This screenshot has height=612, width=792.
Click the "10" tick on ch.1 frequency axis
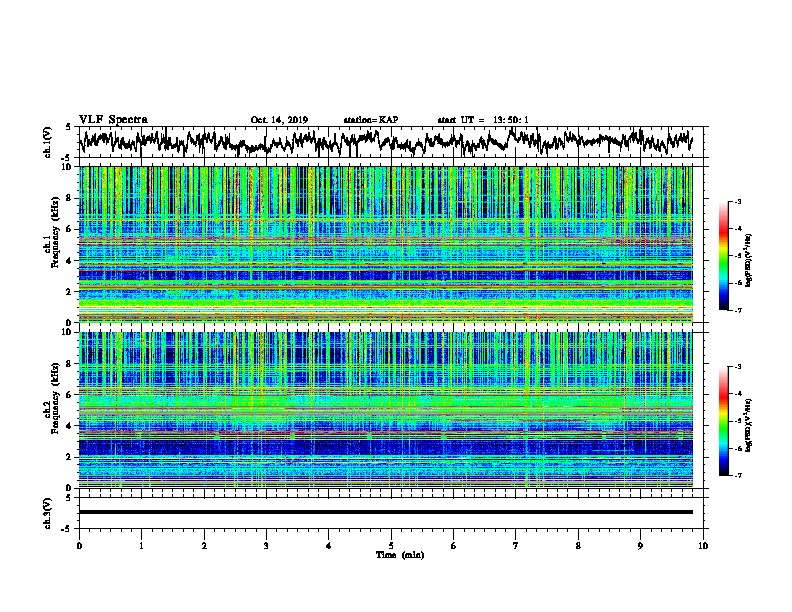pos(67,167)
